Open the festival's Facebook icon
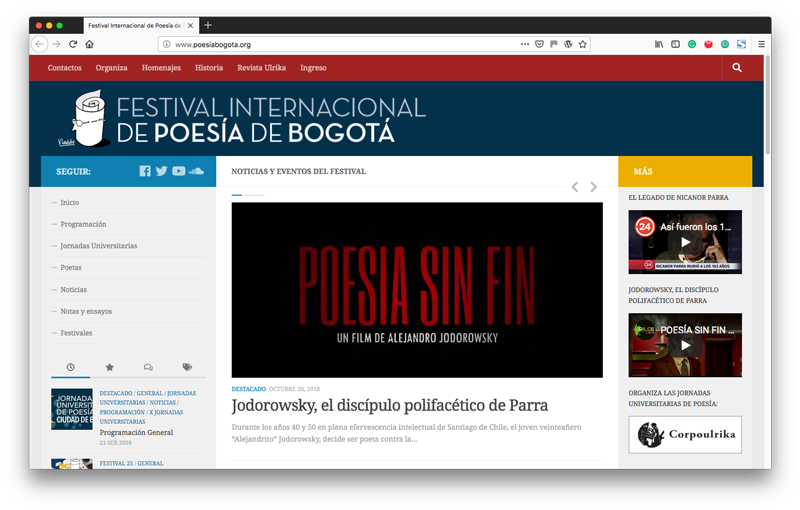 click(145, 171)
